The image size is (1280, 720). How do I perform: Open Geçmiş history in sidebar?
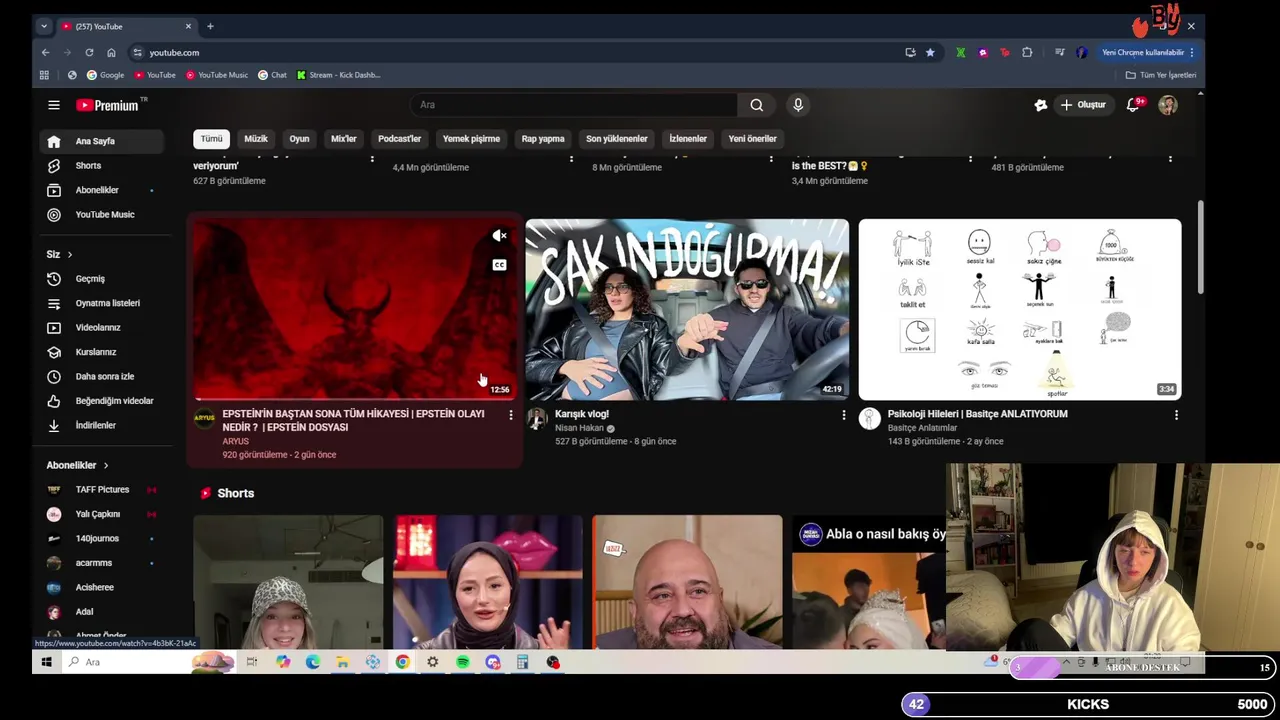(x=100, y=279)
